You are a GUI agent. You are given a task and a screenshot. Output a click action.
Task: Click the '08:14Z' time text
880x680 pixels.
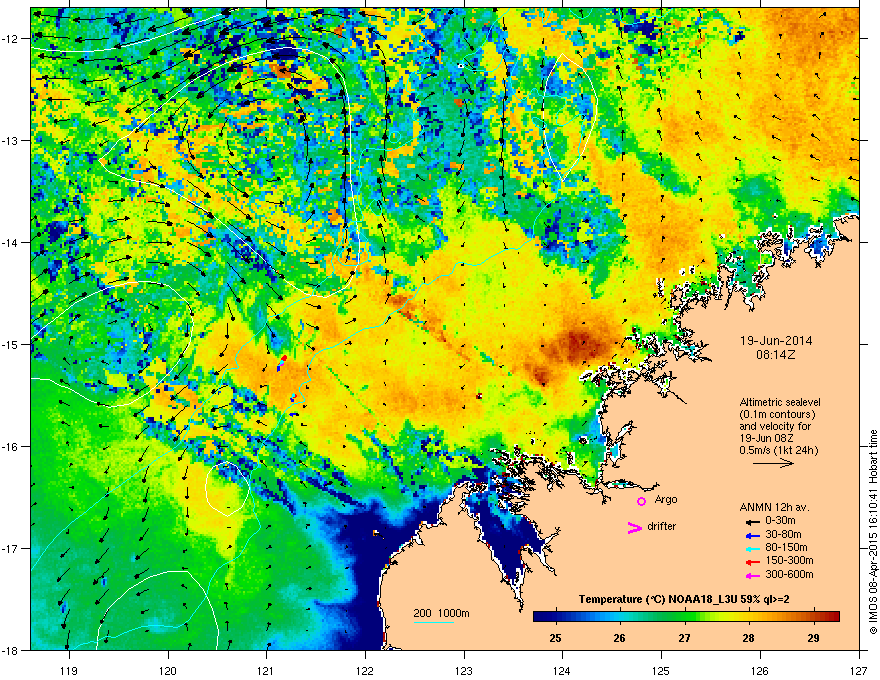click(776, 355)
